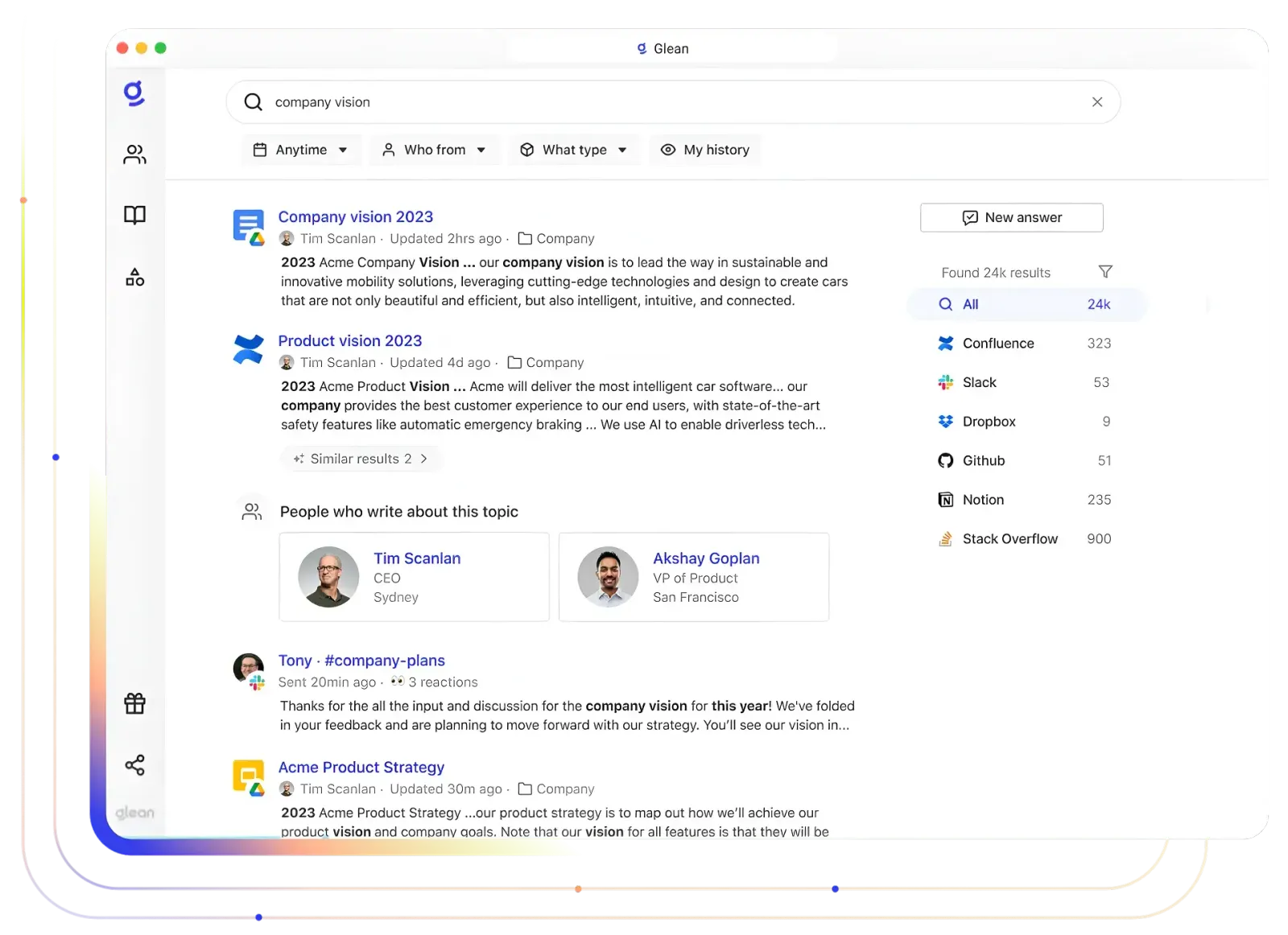
Task: Filter results by Notion
Action: click(1026, 500)
